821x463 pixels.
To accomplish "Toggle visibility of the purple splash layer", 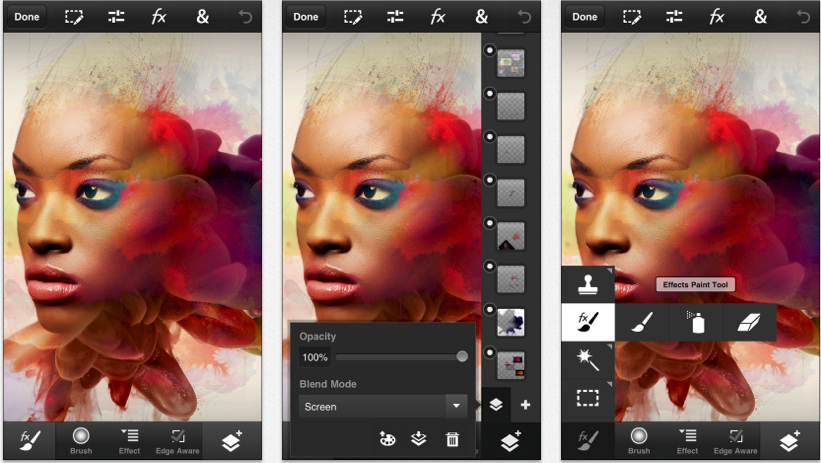I will pyautogui.click(x=490, y=309).
